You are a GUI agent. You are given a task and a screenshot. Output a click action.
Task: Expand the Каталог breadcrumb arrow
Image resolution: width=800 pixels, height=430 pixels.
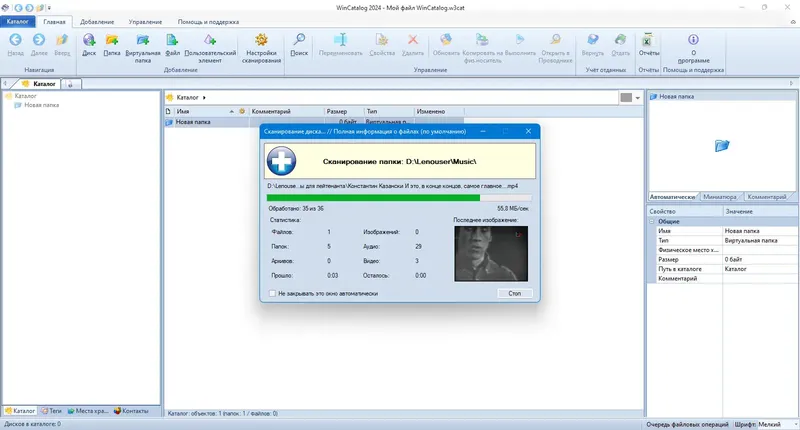204,97
